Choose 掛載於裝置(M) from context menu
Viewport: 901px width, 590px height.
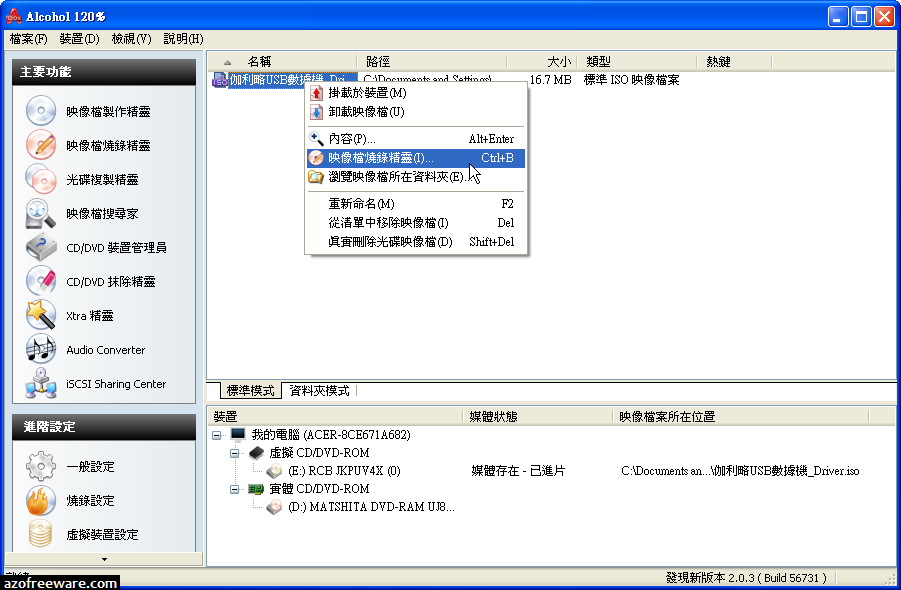coord(416,93)
